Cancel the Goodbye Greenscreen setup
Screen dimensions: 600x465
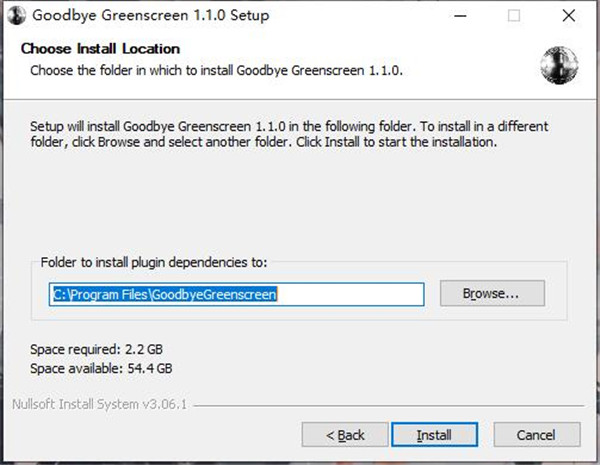537,435
